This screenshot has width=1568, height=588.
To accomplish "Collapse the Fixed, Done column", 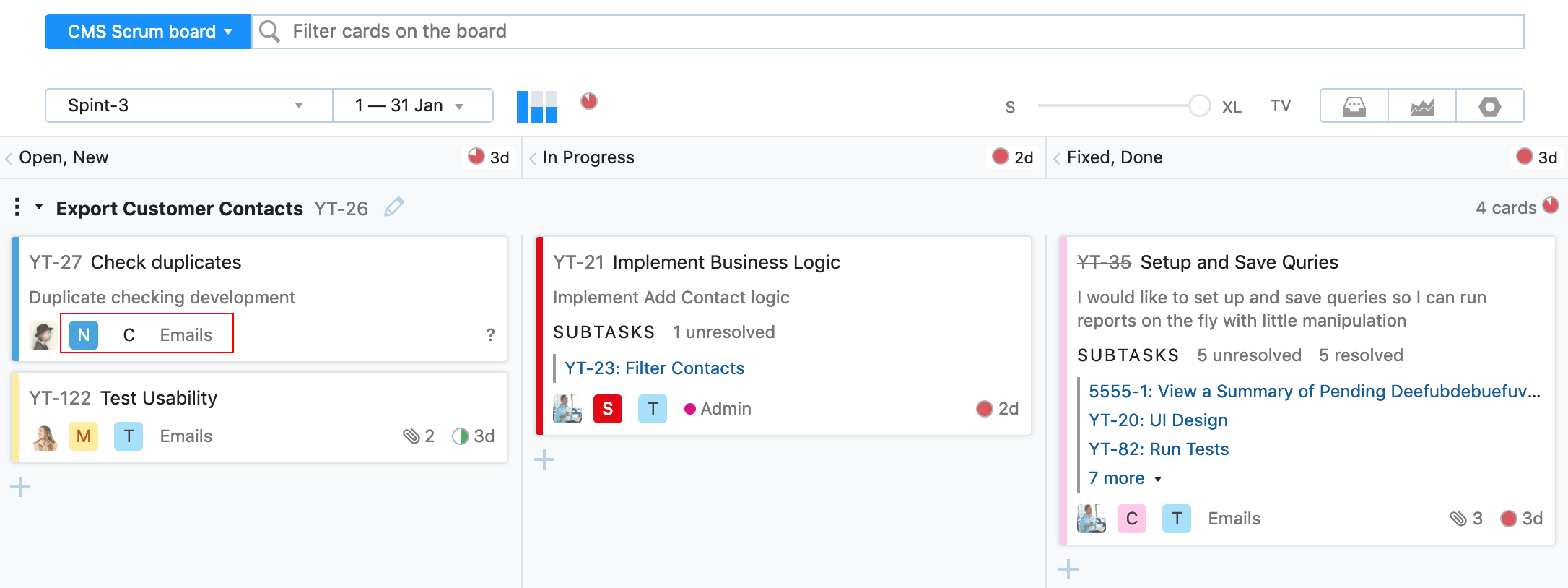I will (1057, 158).
